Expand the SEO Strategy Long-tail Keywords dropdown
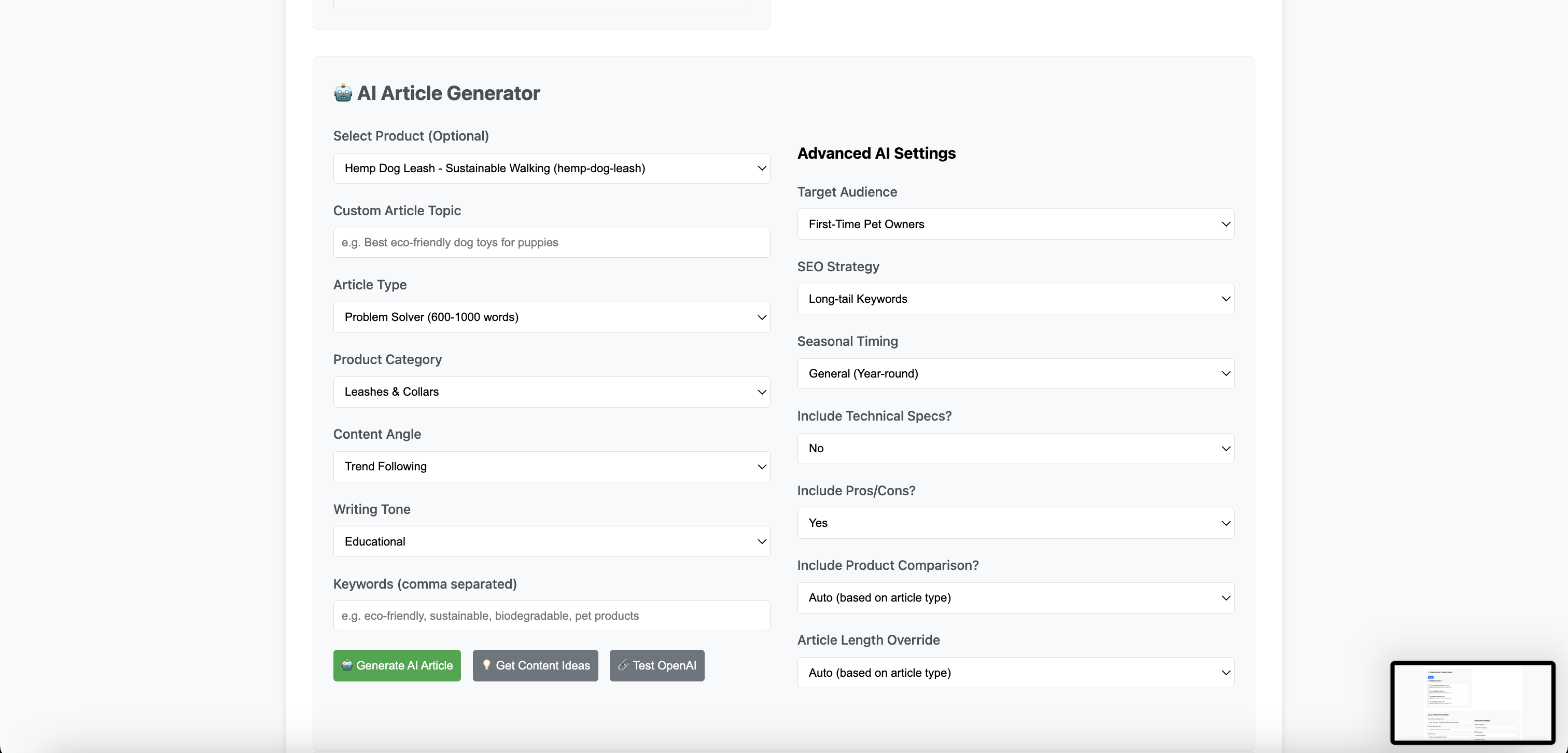 tap(1015, 299)
